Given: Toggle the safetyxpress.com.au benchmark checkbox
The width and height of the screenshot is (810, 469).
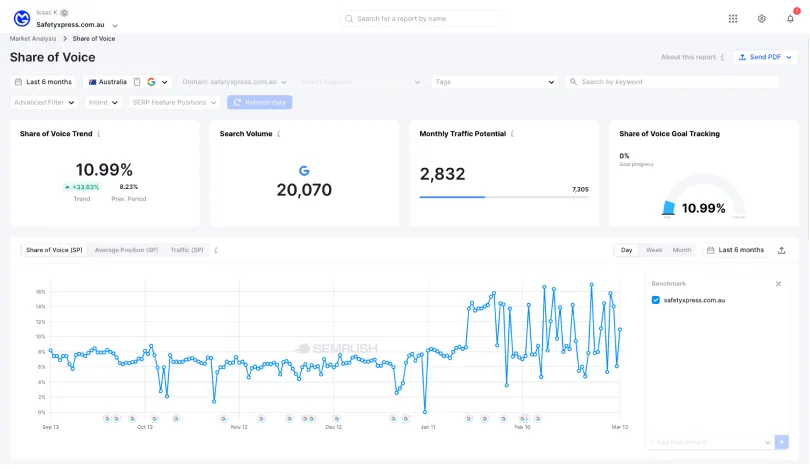Looking at the screenshot, I should (656, 300).
